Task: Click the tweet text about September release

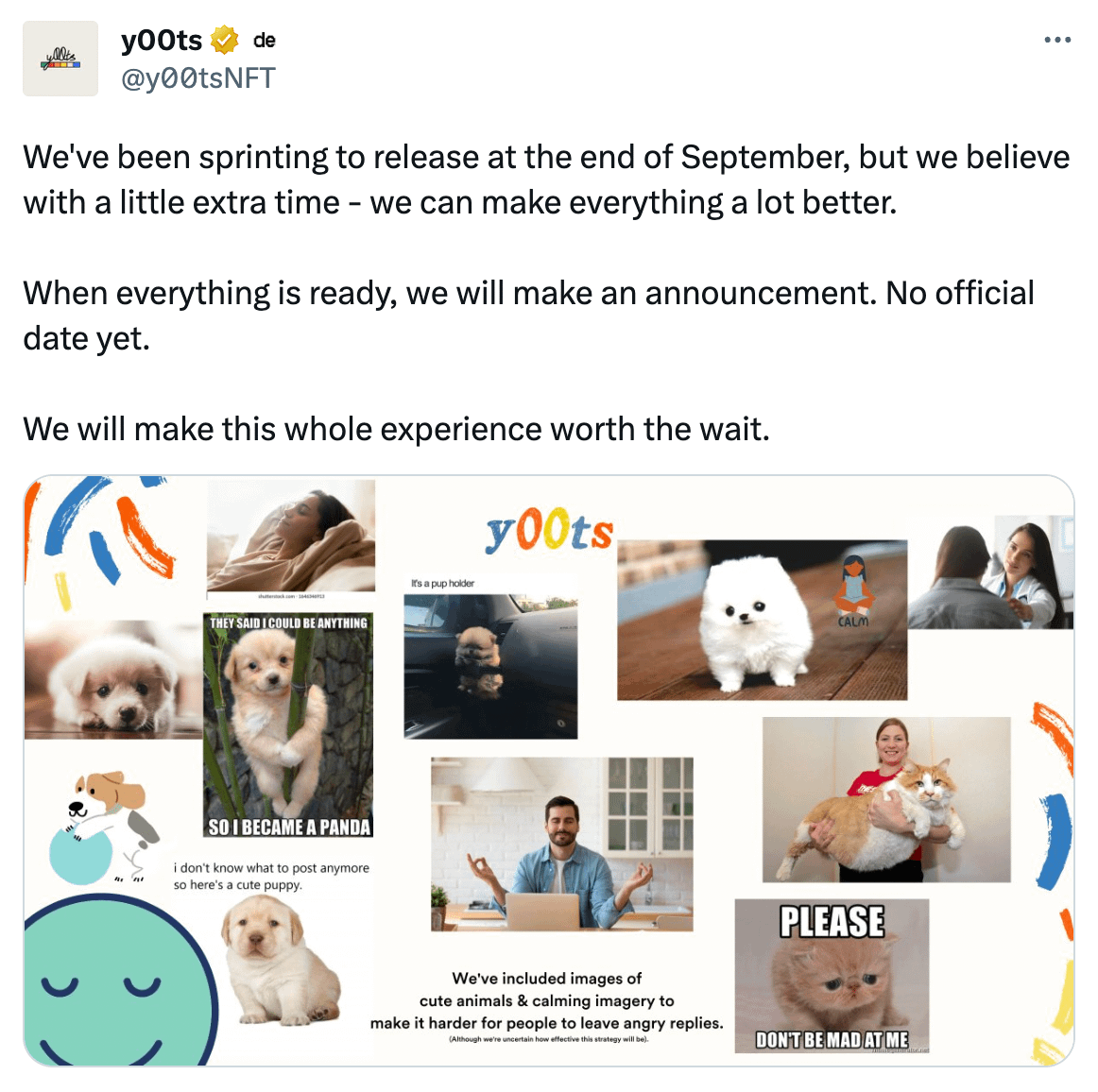Action: point(546,179)
